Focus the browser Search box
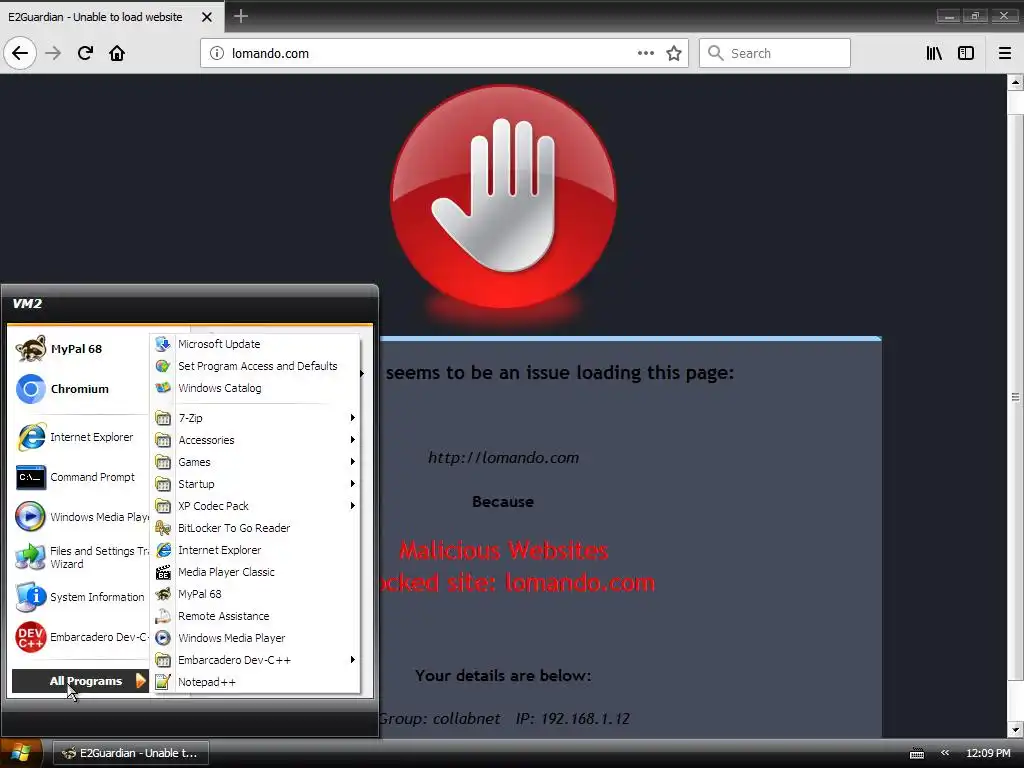This screenshot has height=768, width=1024. point(775,54)
